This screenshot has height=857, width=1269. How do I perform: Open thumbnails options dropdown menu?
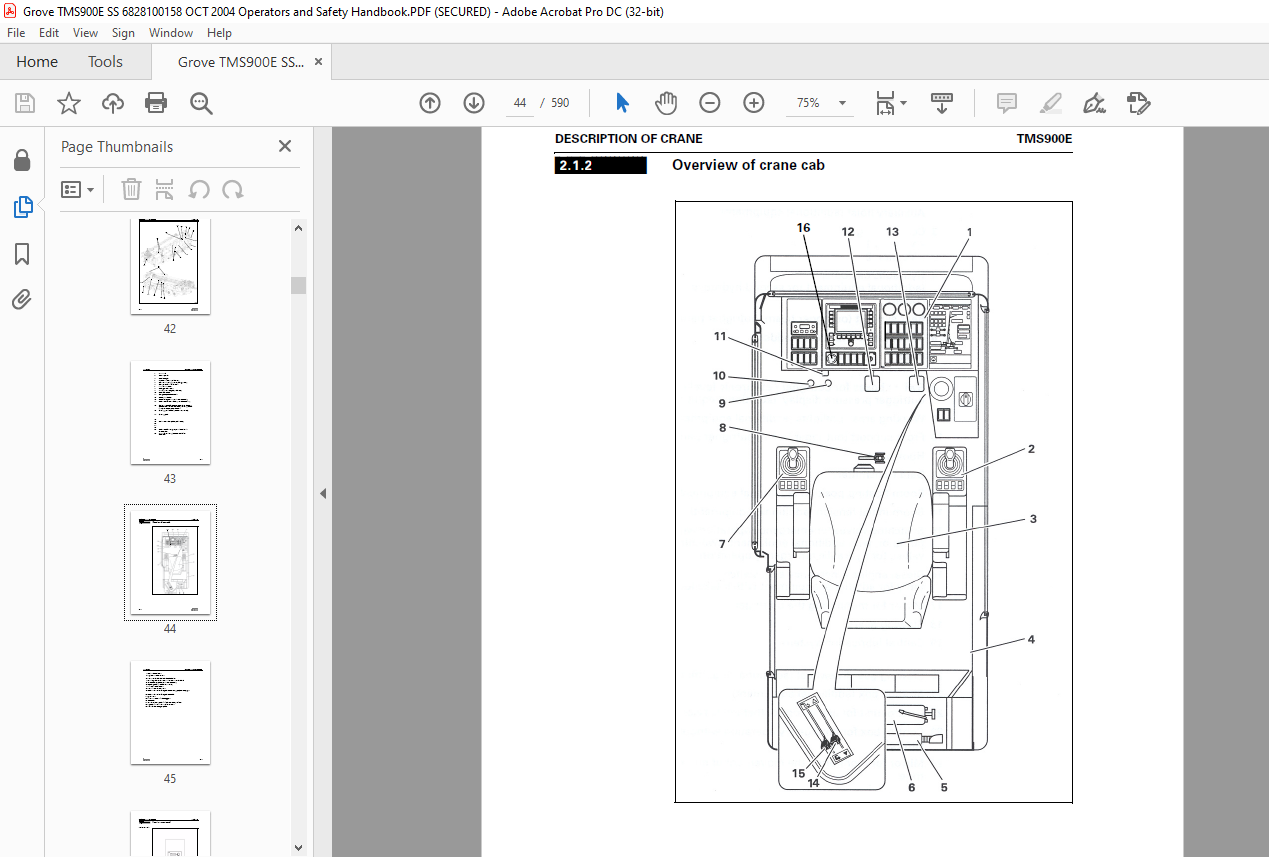(x=77, y=189)
